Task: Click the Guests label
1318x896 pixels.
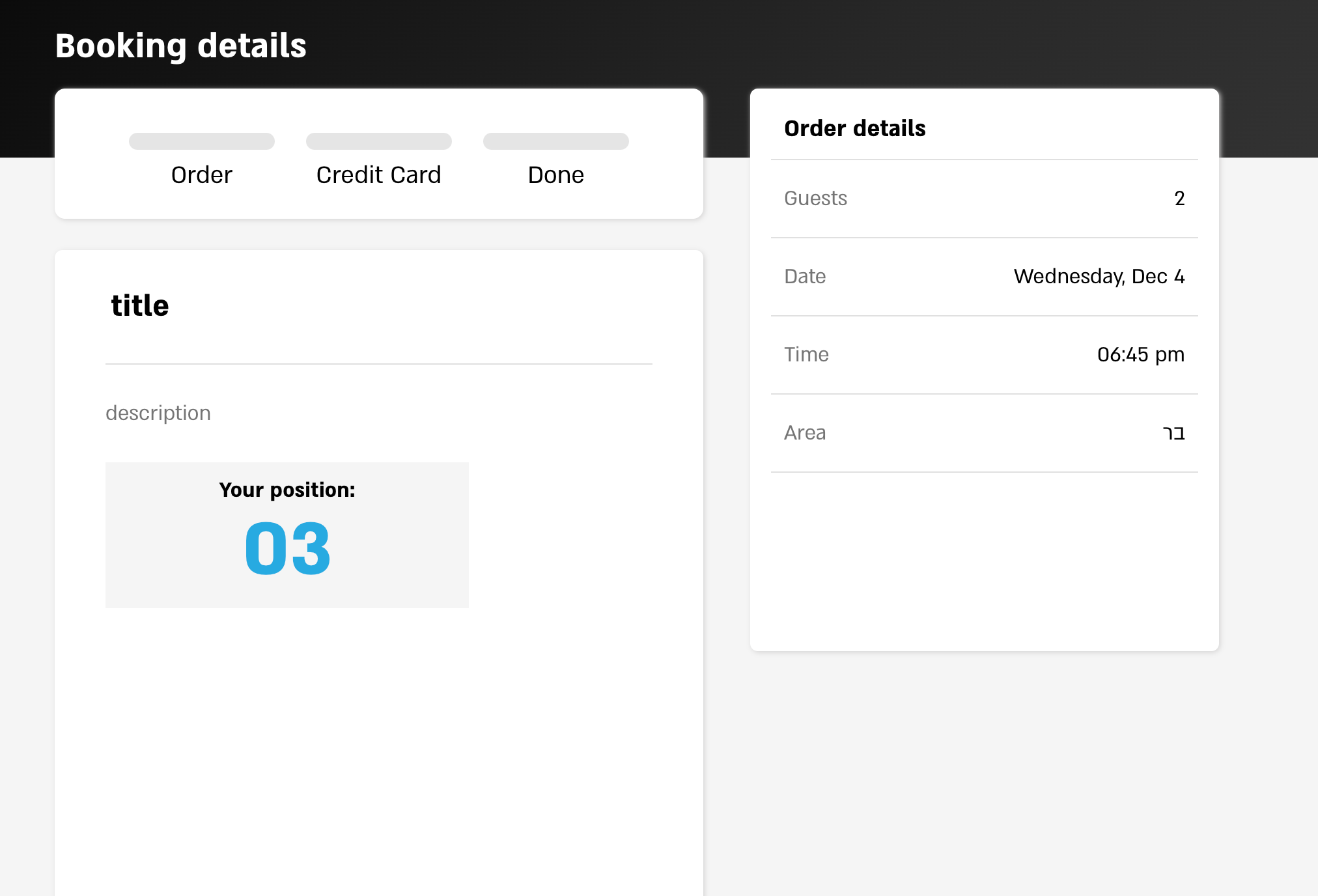Action: click(815, 198)
